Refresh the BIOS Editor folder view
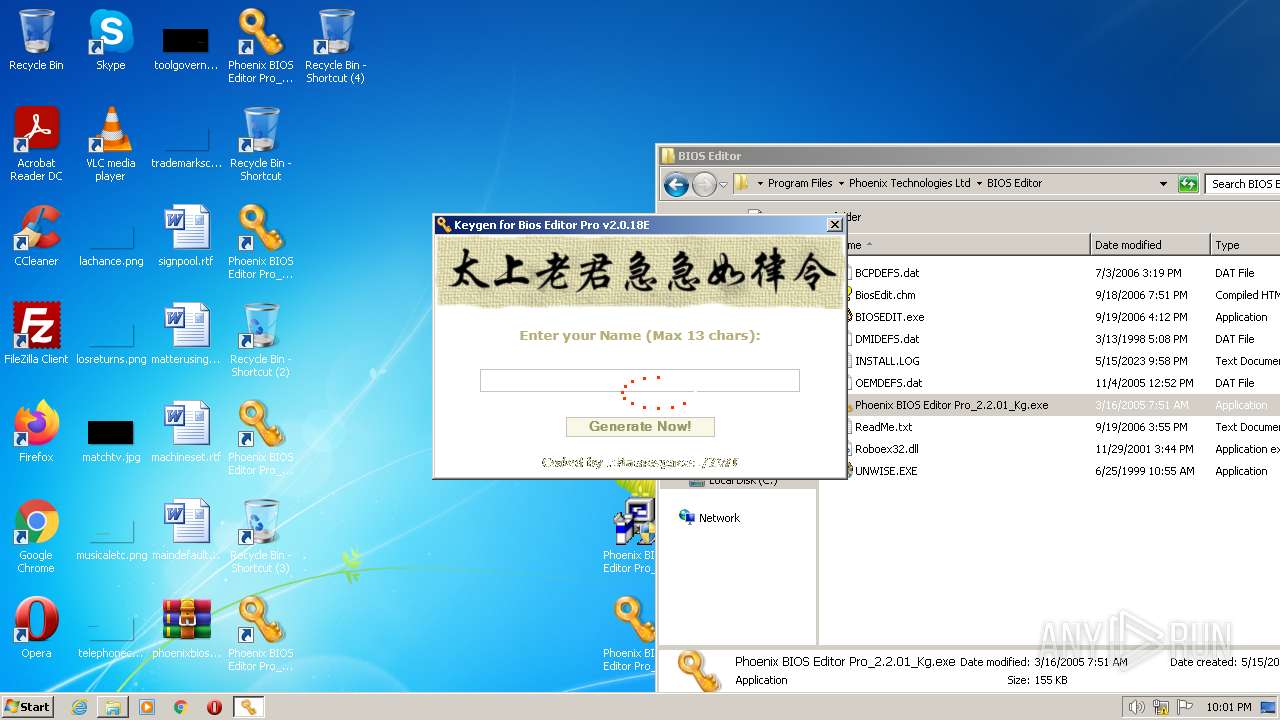 (x=1188, y=184)
